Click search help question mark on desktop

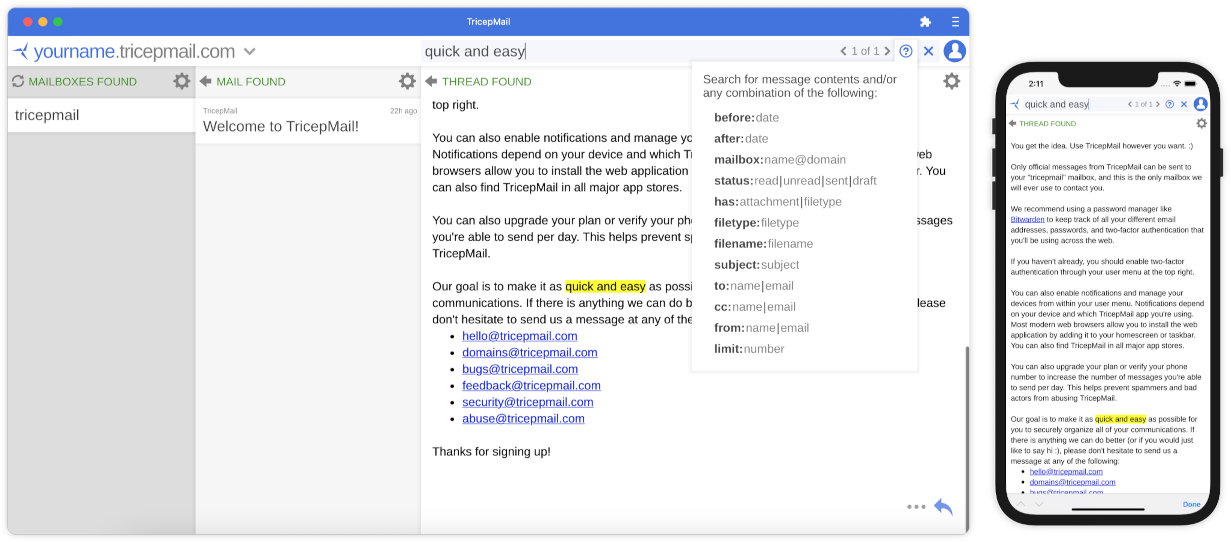[906, 51]
